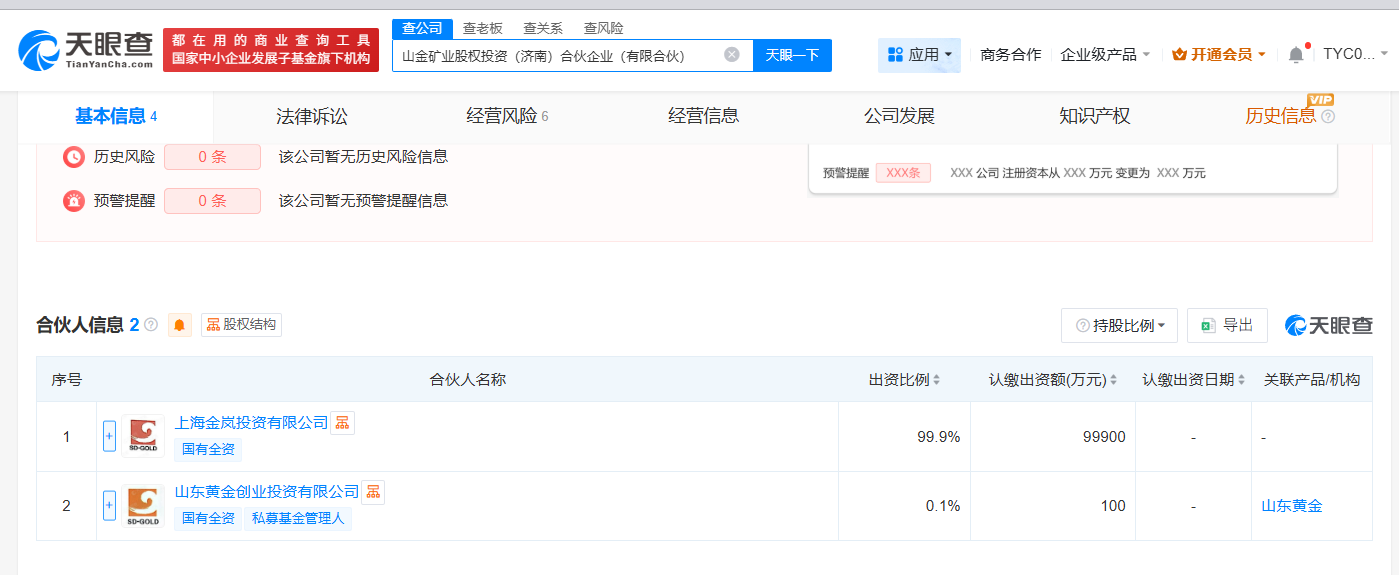Click the orange bell alert beside 合伙人信息
The height and width of the screenshot is (575, 1399).
[180, 325]
